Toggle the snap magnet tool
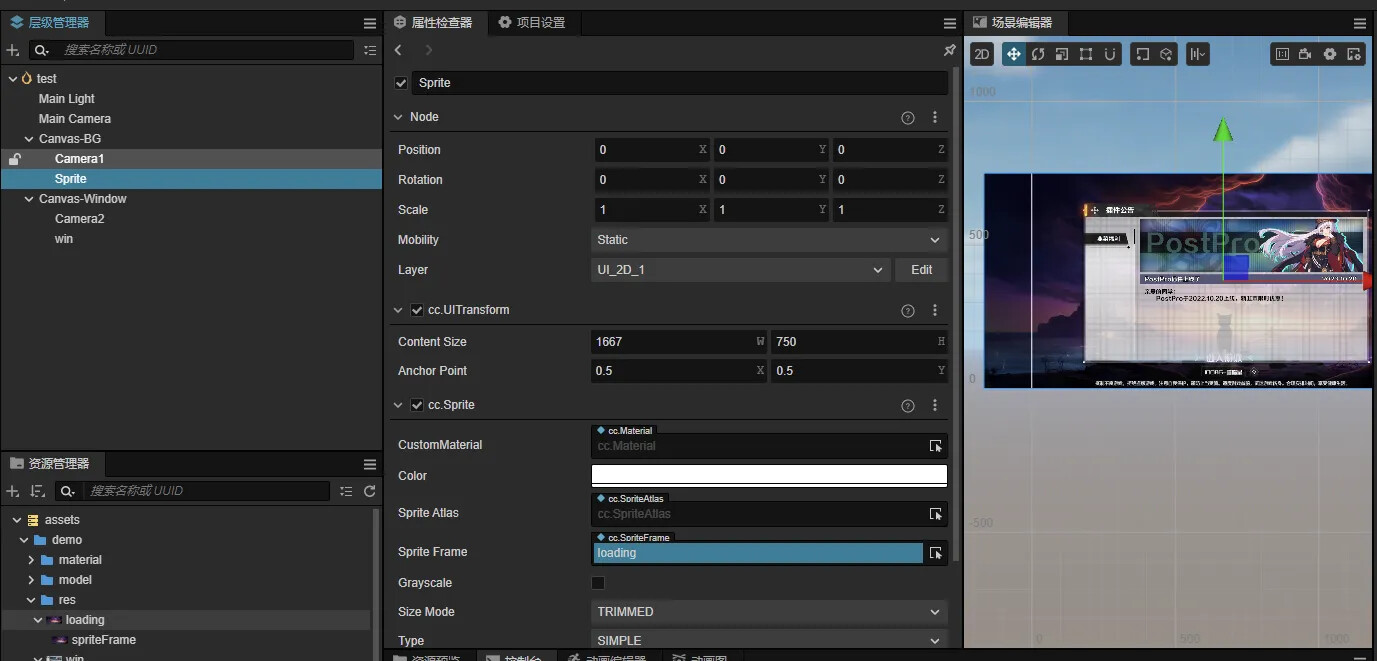The height and width of the screenshot is (661, 1377). [1110, 54]
